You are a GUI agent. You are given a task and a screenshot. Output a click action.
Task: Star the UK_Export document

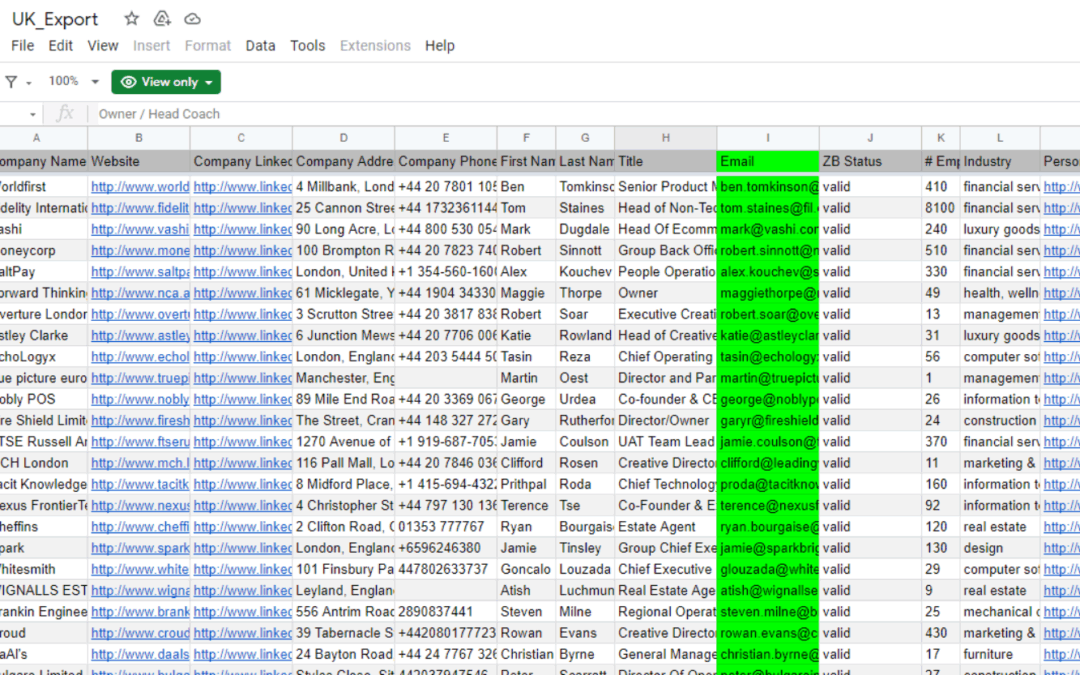coord(131,19)
